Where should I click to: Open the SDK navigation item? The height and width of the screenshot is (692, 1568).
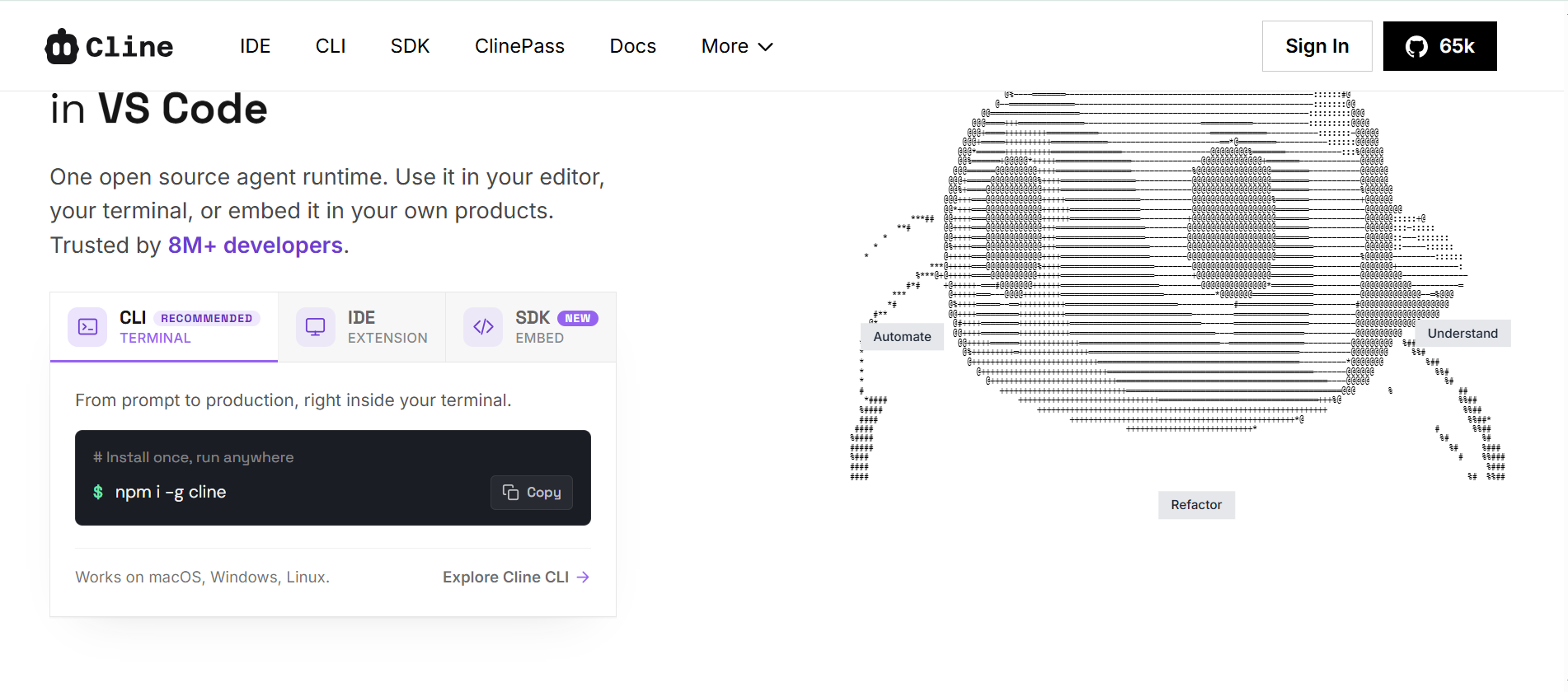pyautogui.click(x=410, y=46)
